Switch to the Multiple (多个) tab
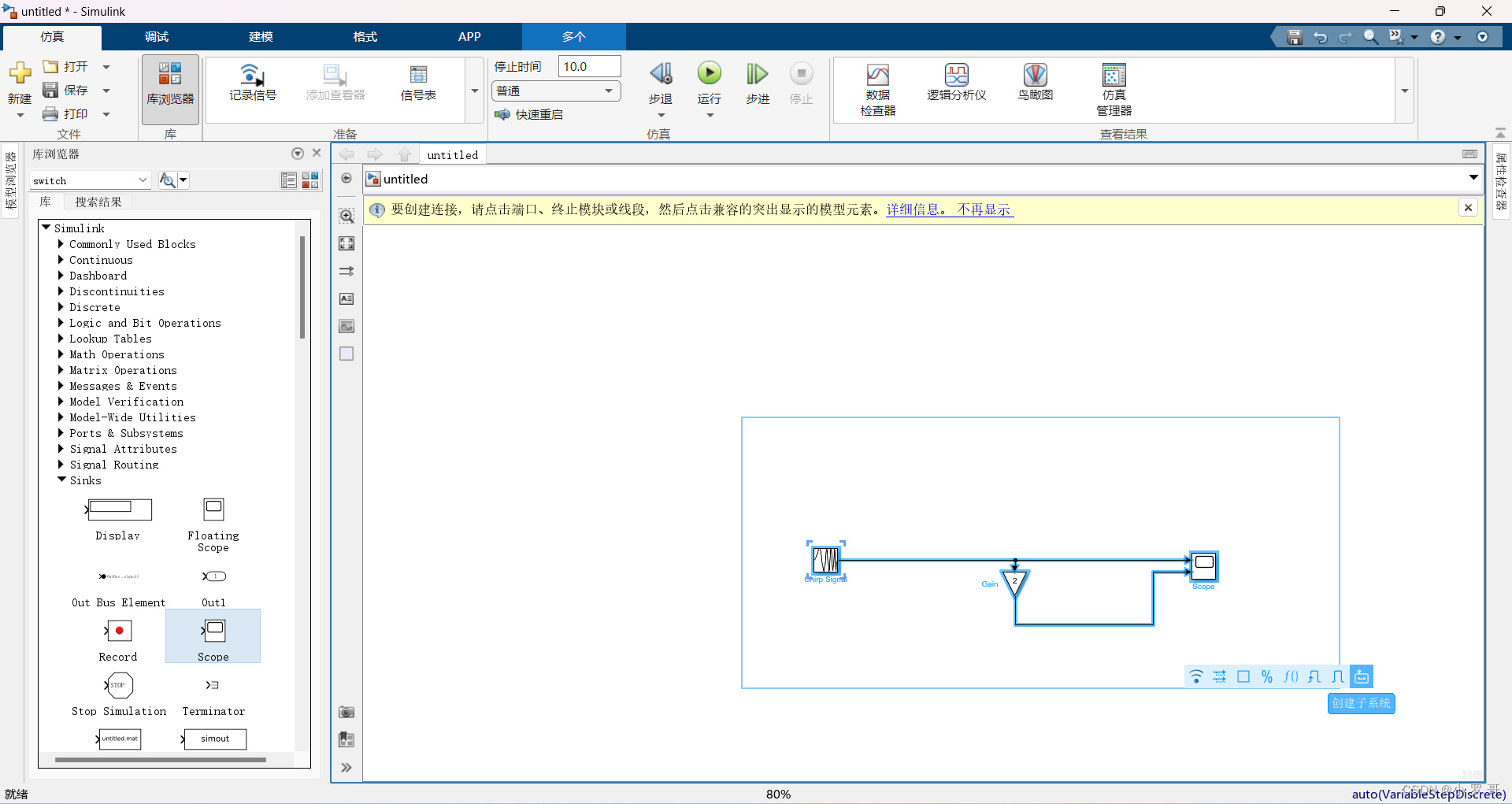This screenshot has height=804, width=1512. (573, 37)
